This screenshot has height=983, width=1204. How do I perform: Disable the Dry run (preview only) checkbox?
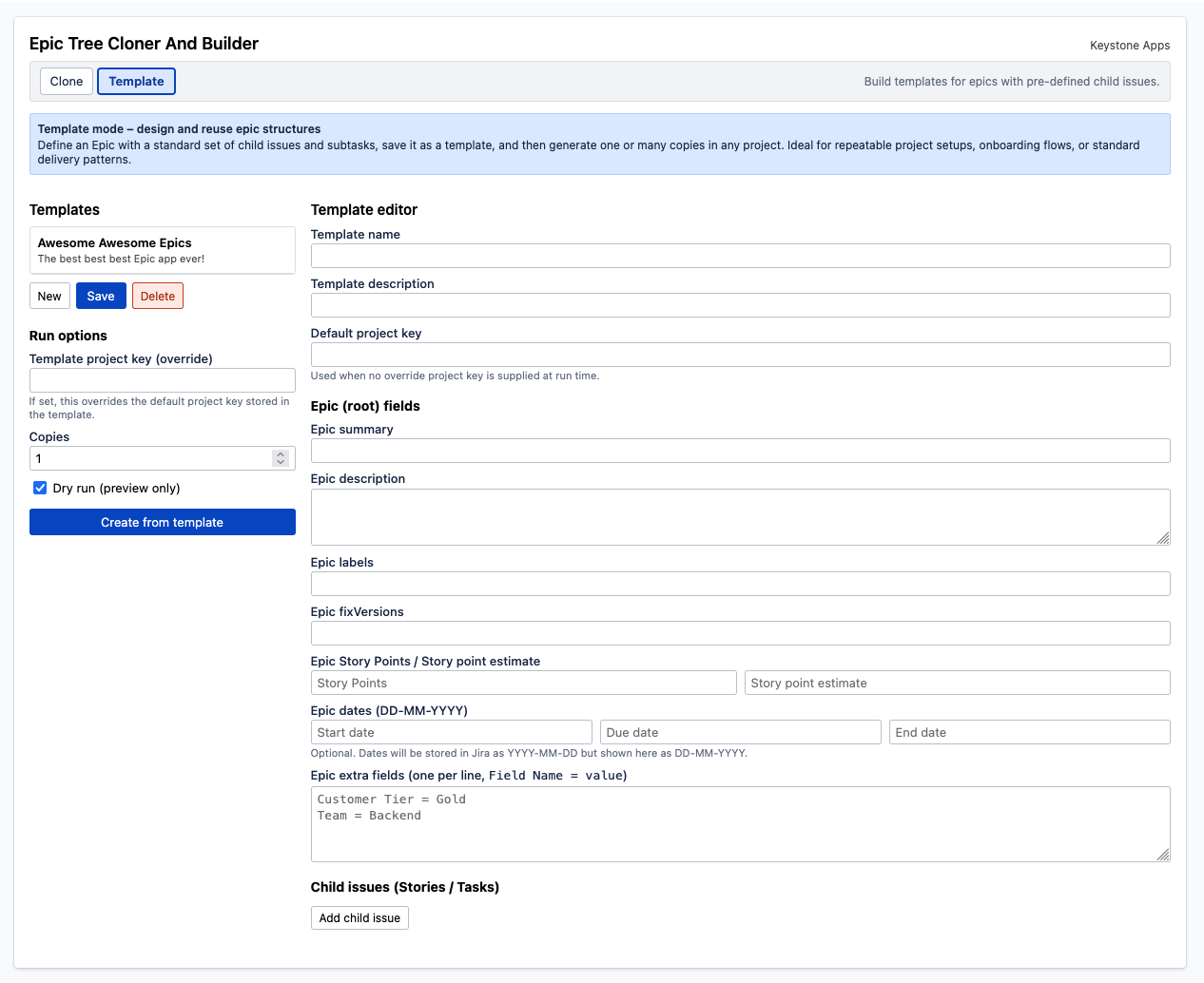click(39, 488)
